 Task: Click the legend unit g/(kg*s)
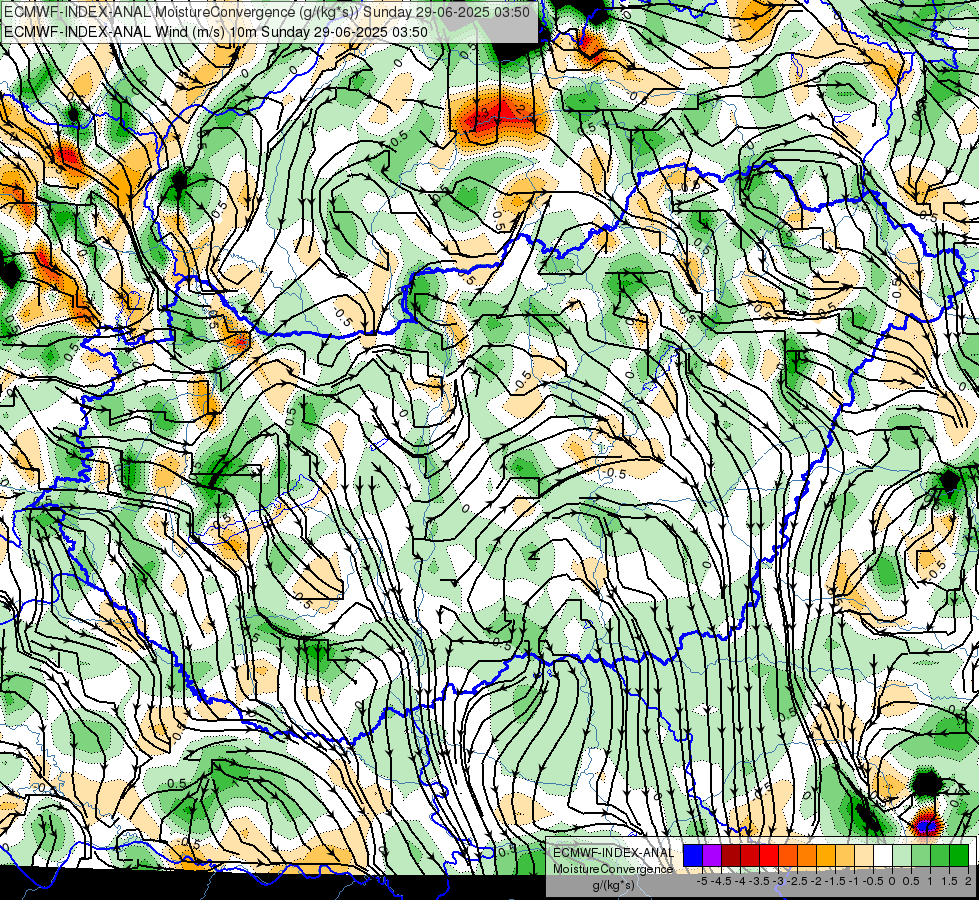pyautogui.click(x=613, y=885)
